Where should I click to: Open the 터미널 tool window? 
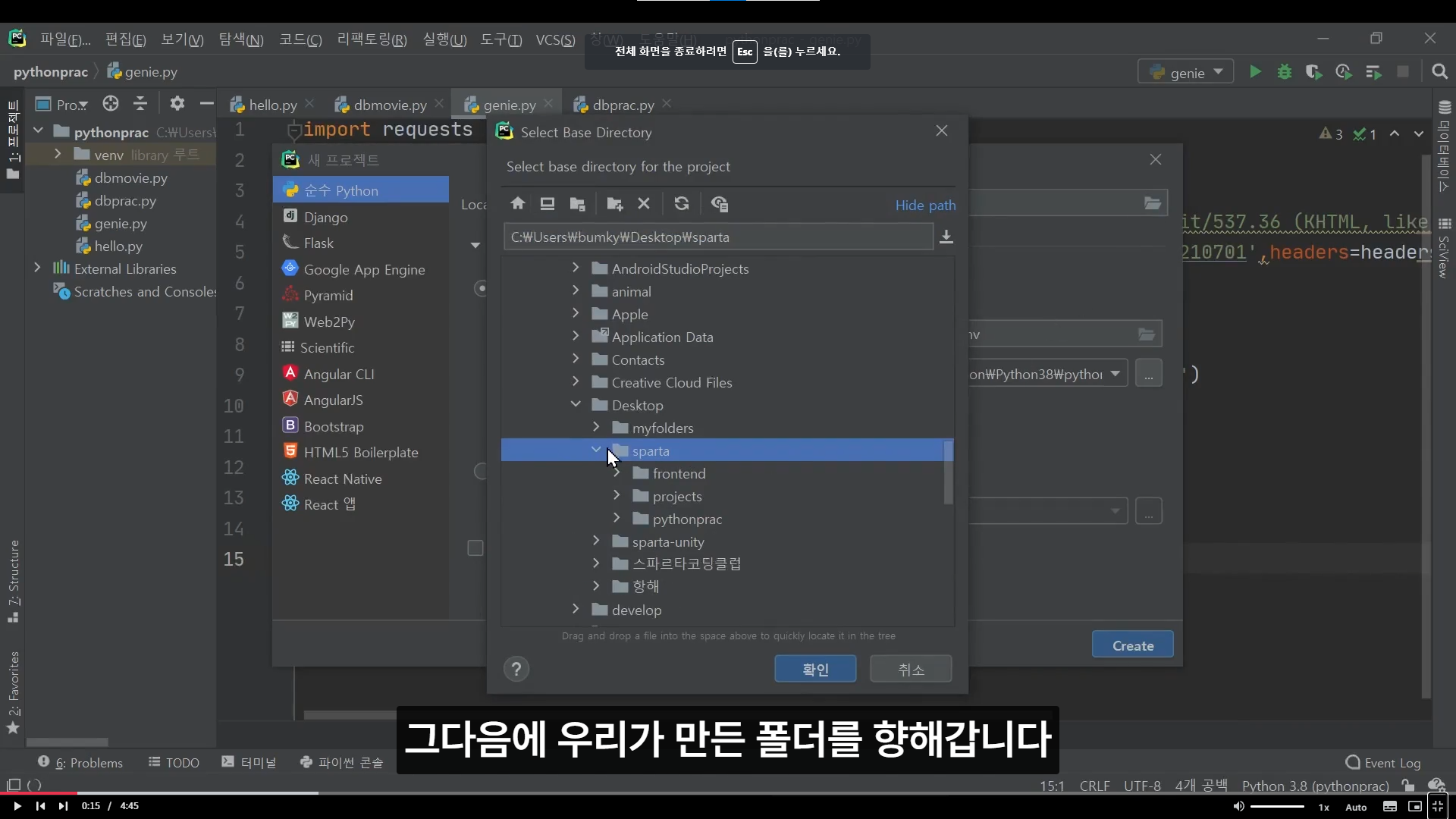[x=249, y=762]
